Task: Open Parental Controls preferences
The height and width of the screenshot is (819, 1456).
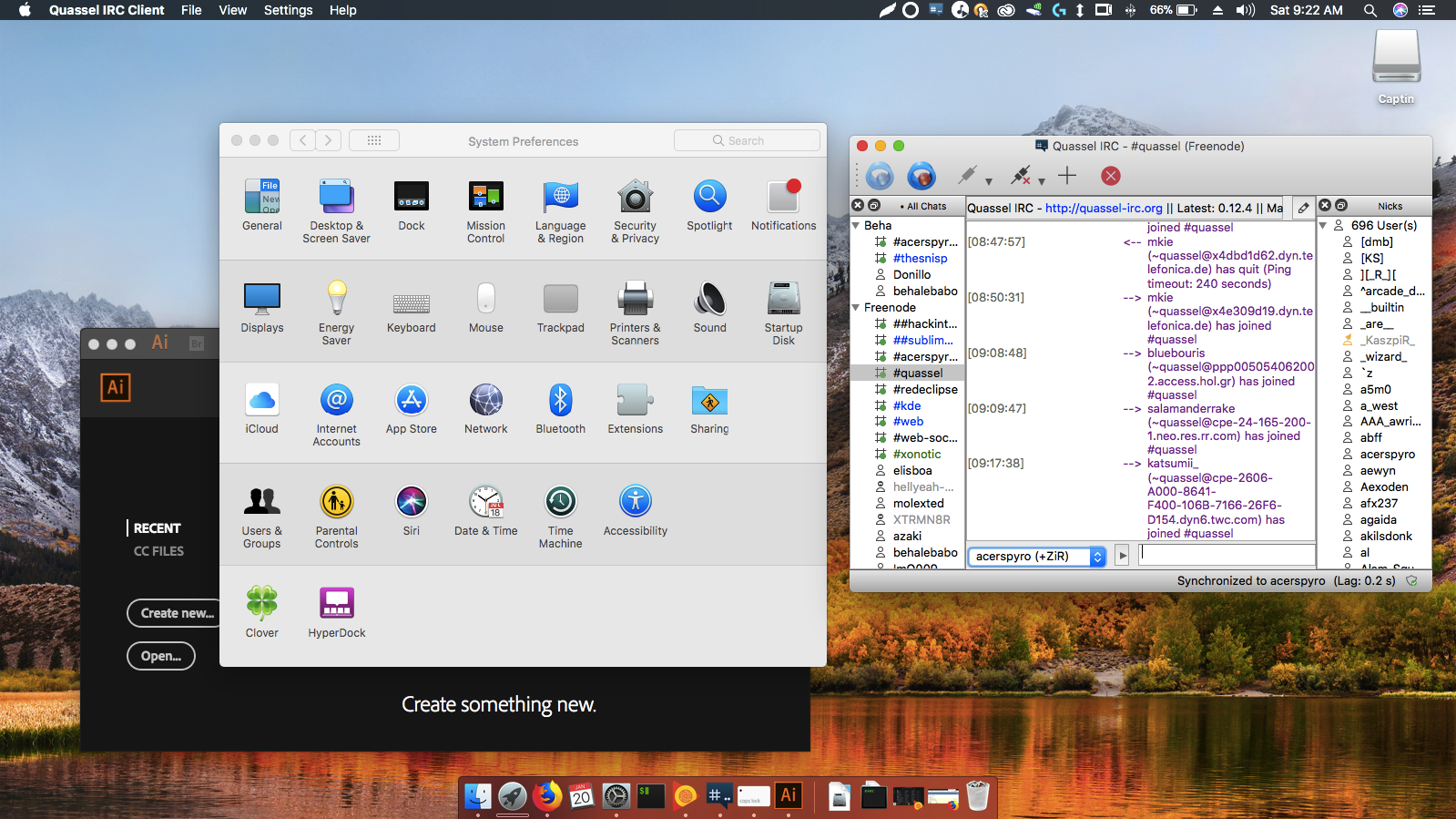Action: pos(337,517)
